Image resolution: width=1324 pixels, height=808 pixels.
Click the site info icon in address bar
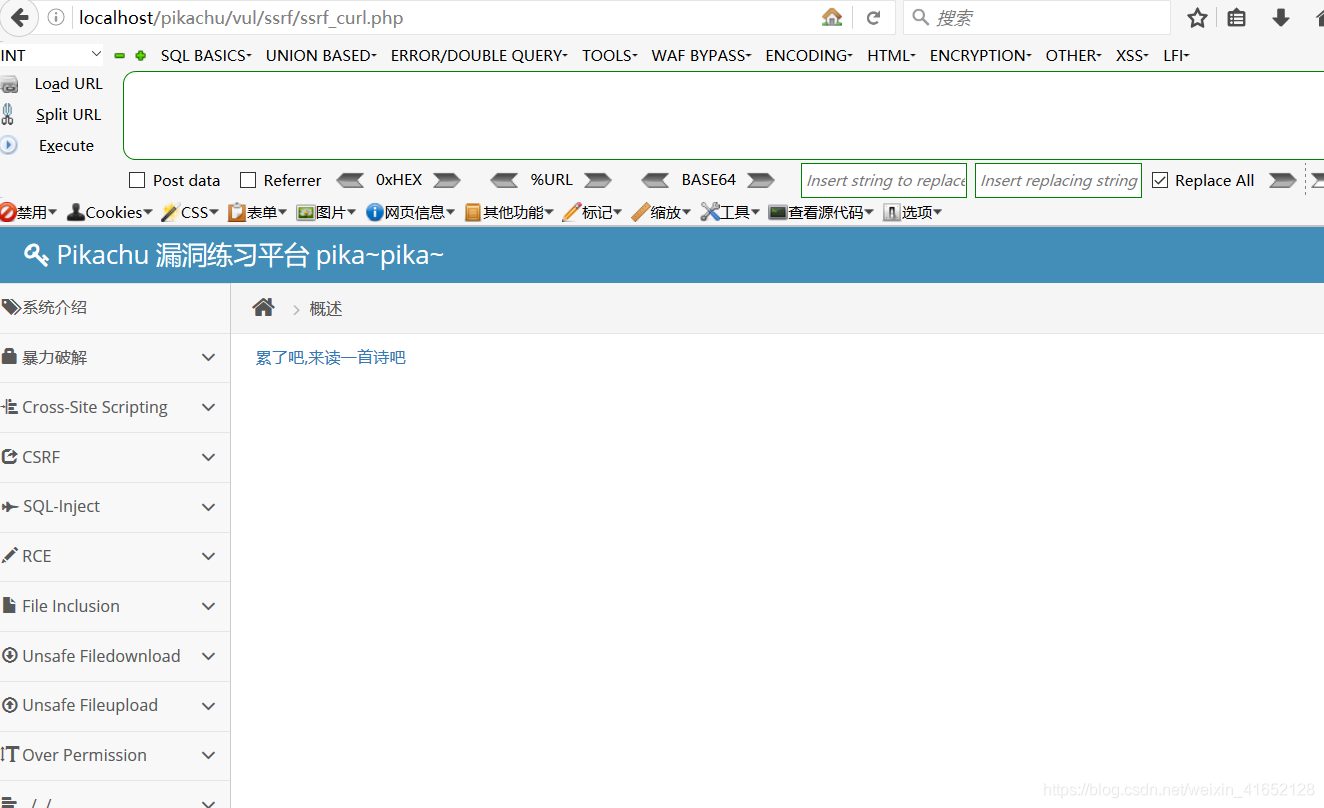[57, 18]
